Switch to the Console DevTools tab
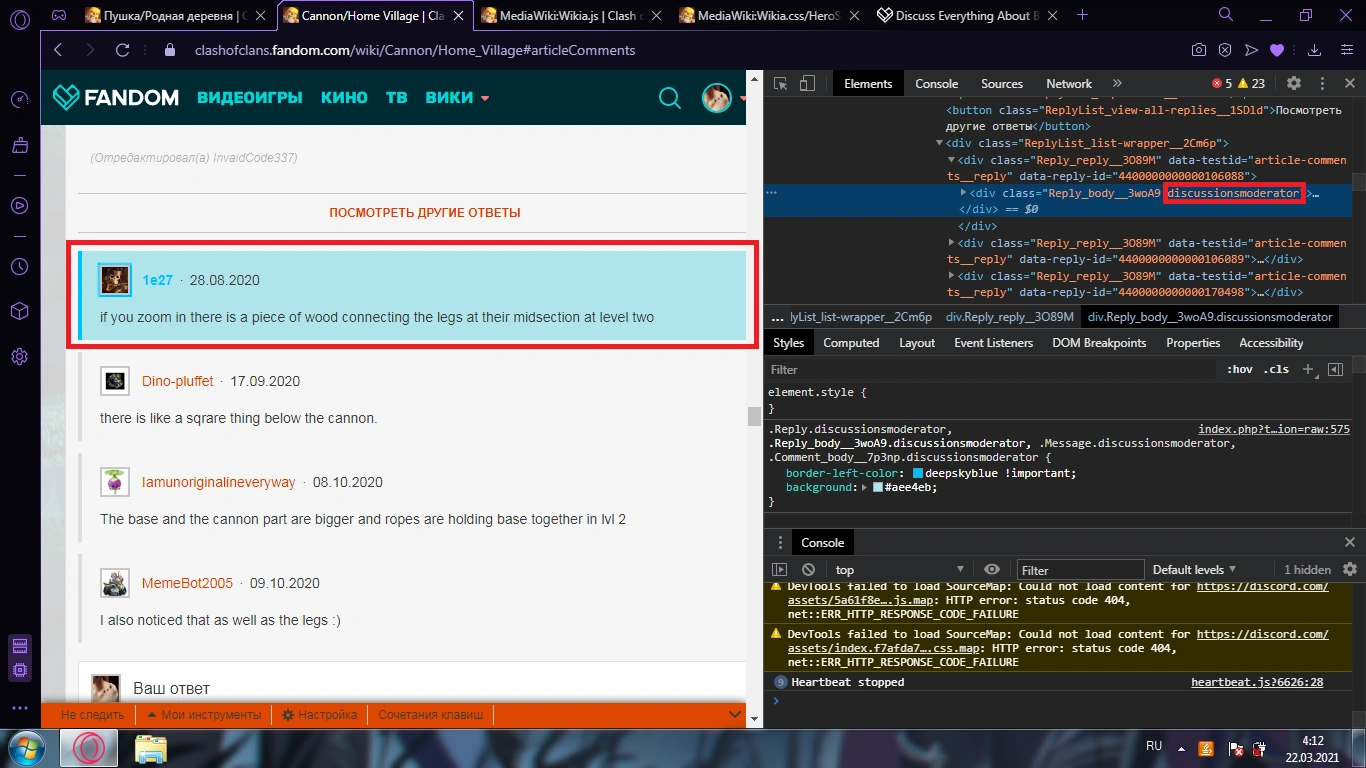Image resolution: width=1366 pixels, height=768 pixels. click(x=937, y=84)
